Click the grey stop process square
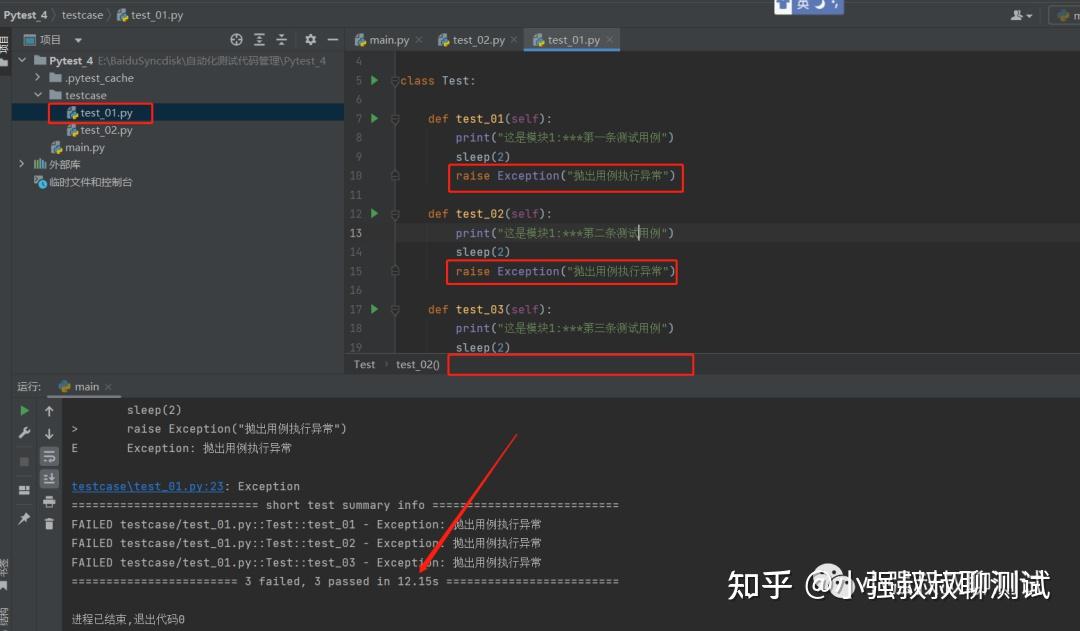Image resolution: width=1080 pixels, height=631 pixels. (24, 461)
